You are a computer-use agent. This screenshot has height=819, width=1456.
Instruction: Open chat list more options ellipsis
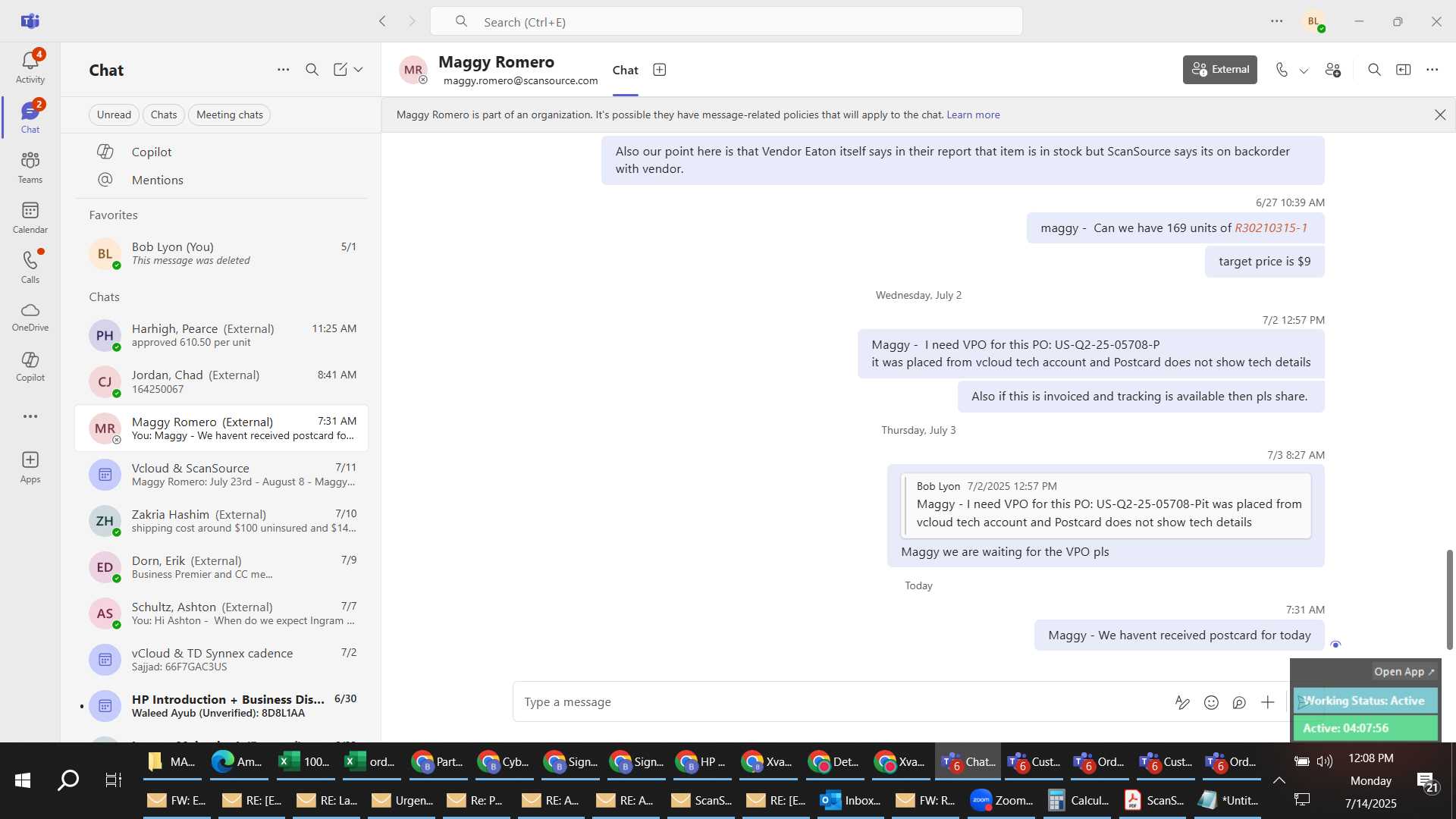[x=283, y=70]
